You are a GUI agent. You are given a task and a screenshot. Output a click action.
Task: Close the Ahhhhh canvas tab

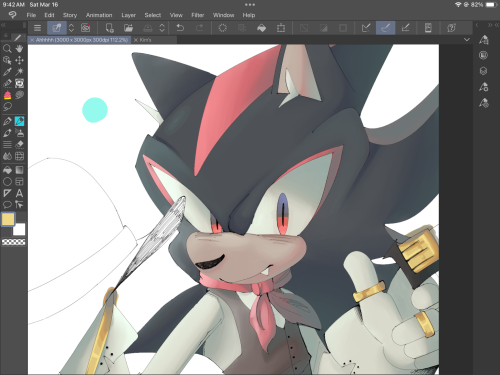pos(32,40)
